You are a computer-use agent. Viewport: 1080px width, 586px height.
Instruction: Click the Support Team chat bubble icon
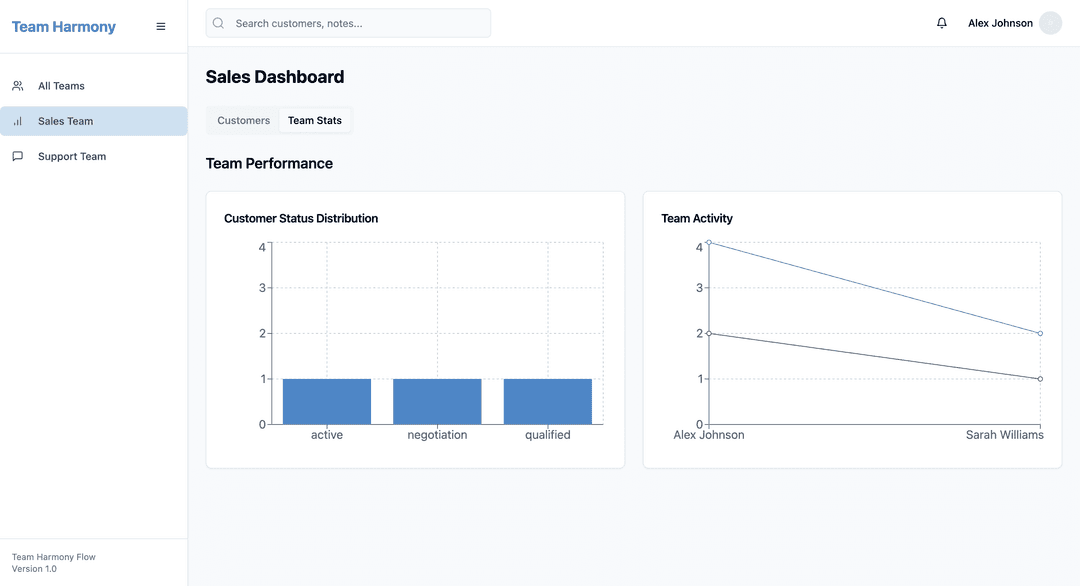[18, 156]
